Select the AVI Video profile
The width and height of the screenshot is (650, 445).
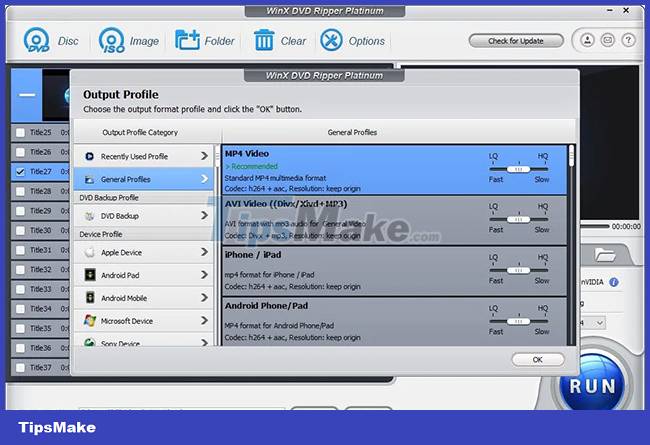point(395,220)
